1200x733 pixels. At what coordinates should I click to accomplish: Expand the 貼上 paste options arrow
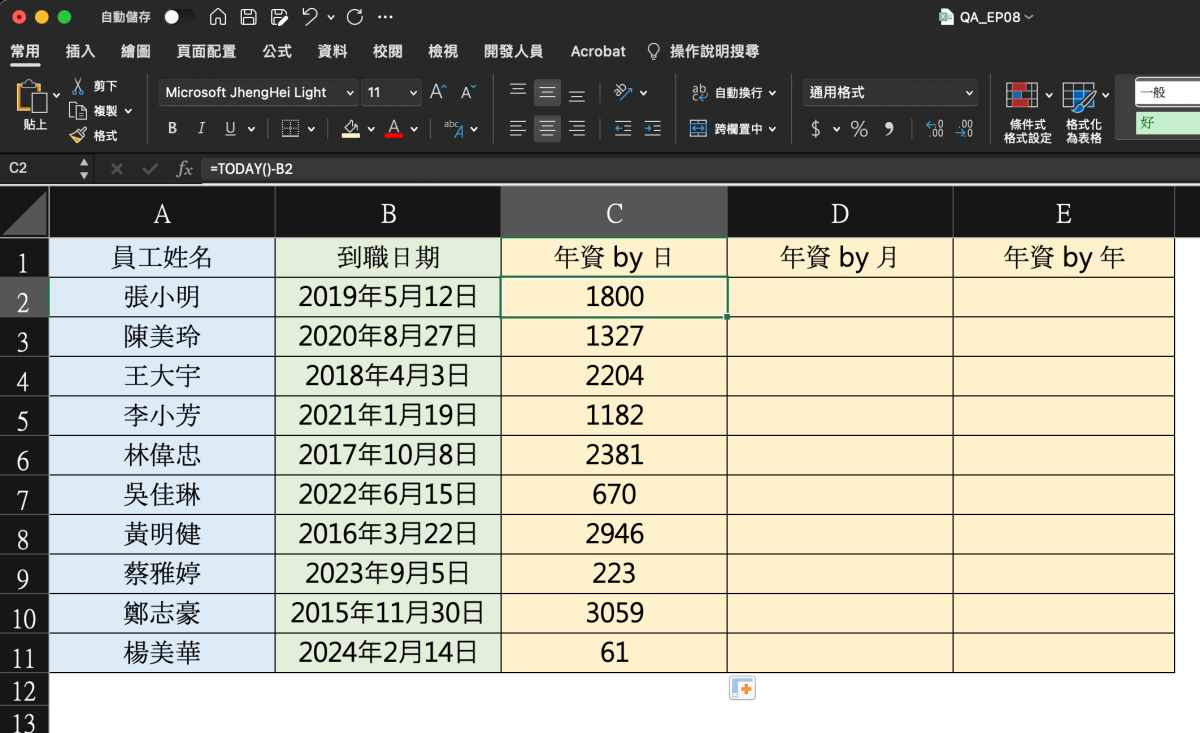[x=56, y=96]
